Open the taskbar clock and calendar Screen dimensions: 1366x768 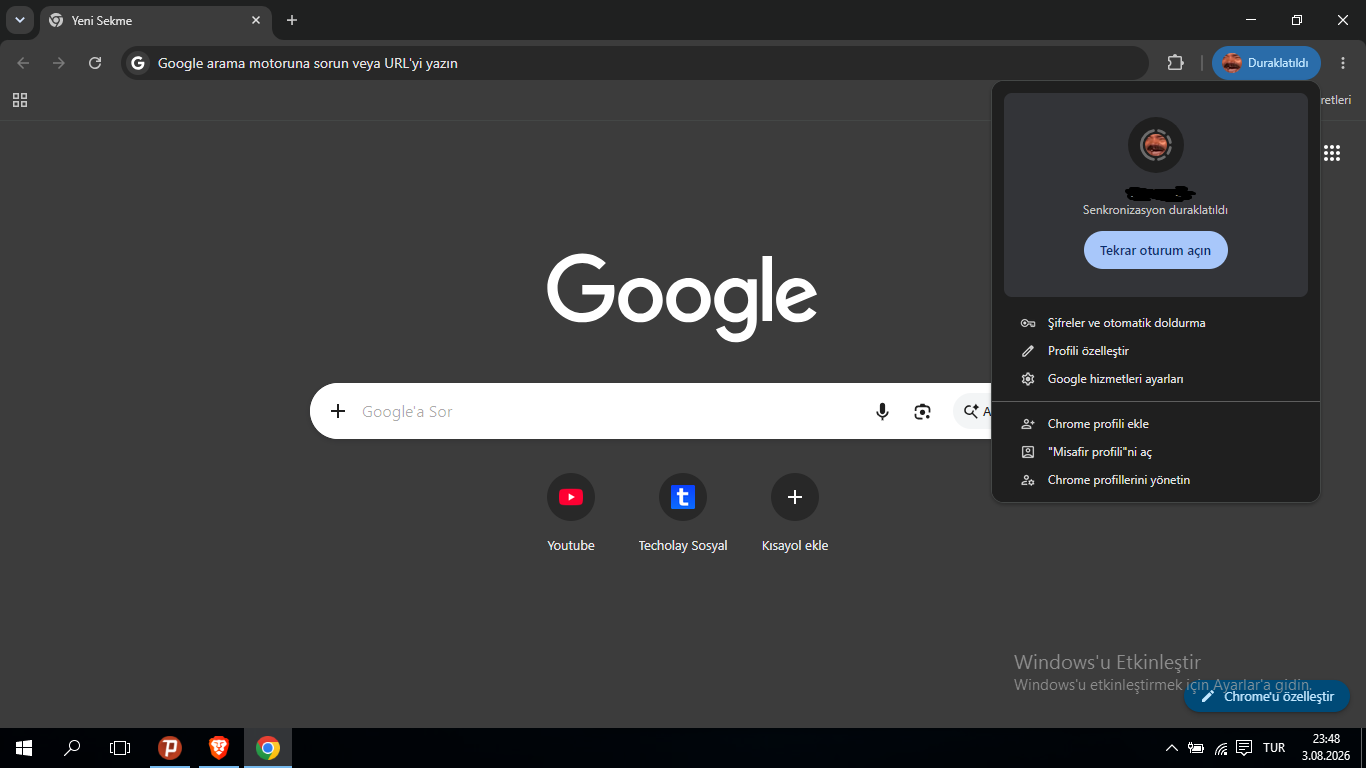(1327, 748)
